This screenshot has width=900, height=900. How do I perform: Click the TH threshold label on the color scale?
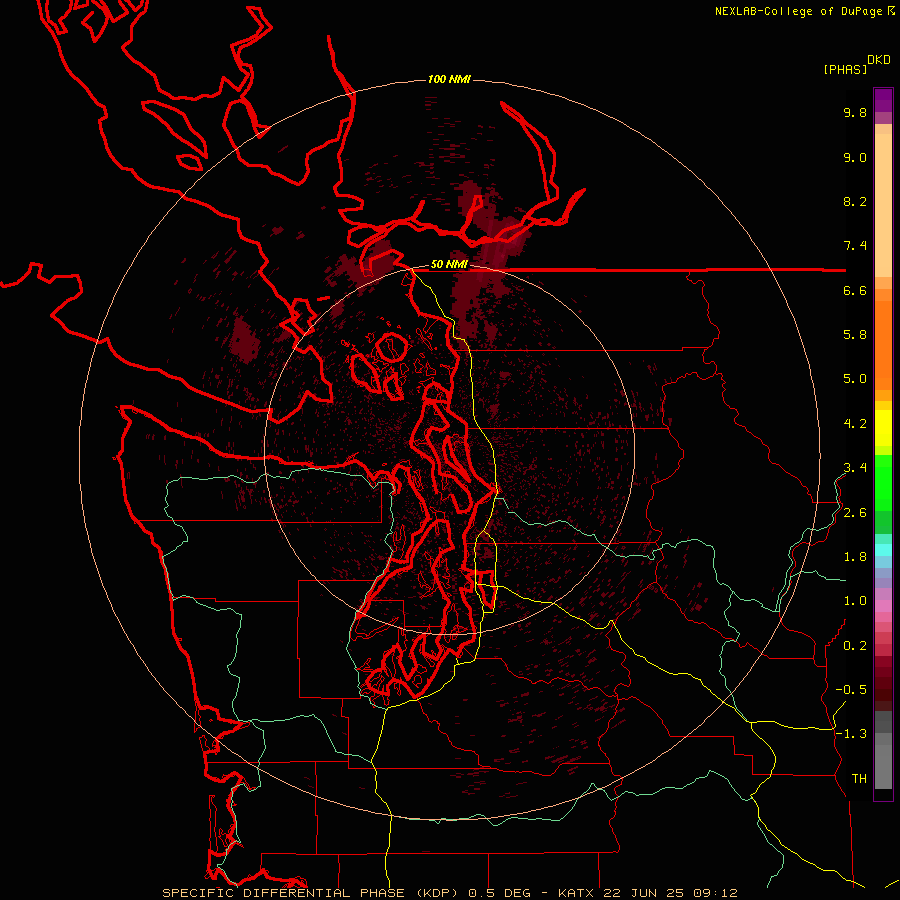coord(859,779)
